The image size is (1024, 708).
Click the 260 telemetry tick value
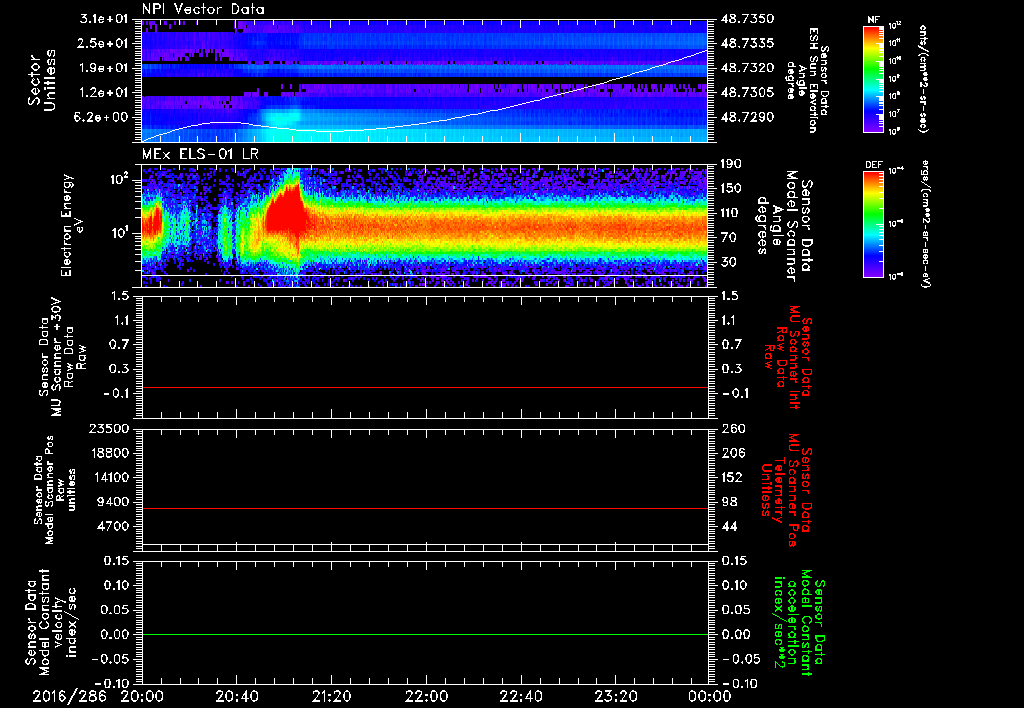click(x=732, y=428)
